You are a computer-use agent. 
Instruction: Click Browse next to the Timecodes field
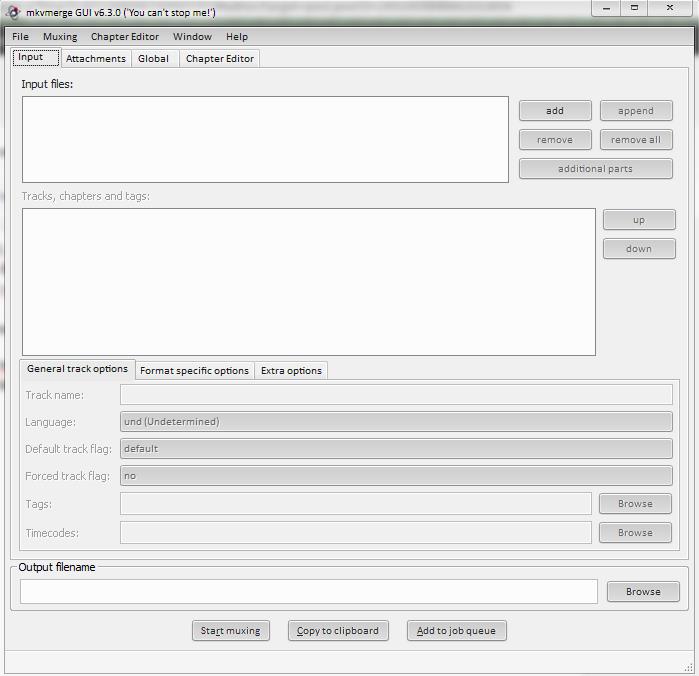[635, 533]
